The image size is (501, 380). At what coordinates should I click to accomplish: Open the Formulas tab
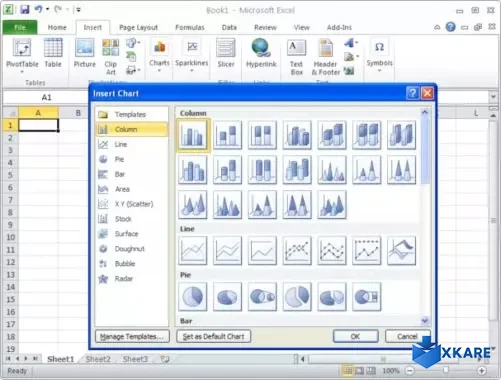(190, 28)
